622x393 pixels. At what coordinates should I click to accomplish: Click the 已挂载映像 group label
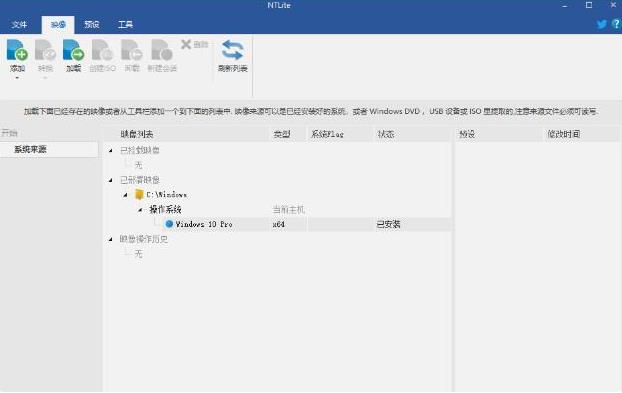pyautogui.click(x=140, y=150)
